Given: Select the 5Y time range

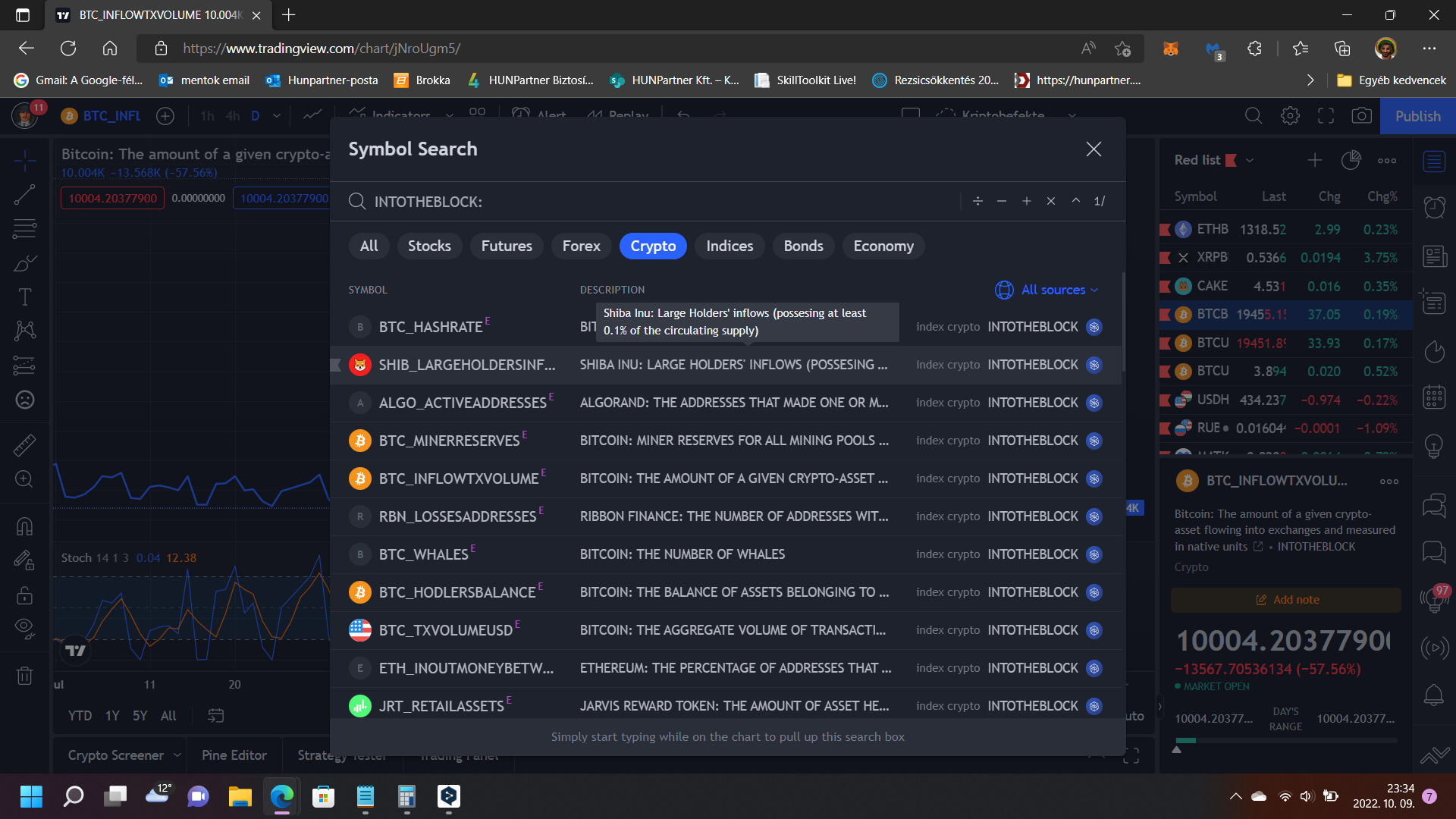Looking at the screenshot, I should pyautogui.click(x=140, y=716).
